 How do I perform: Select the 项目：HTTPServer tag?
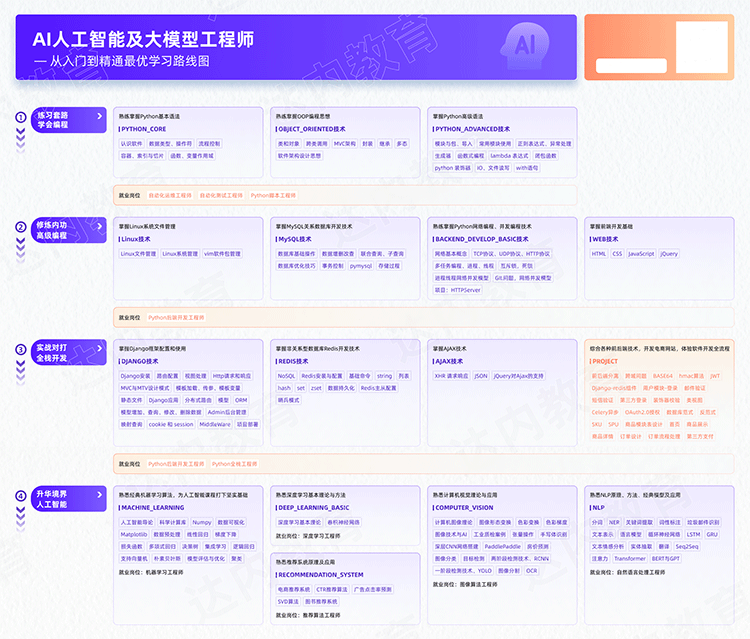point(457,290)
